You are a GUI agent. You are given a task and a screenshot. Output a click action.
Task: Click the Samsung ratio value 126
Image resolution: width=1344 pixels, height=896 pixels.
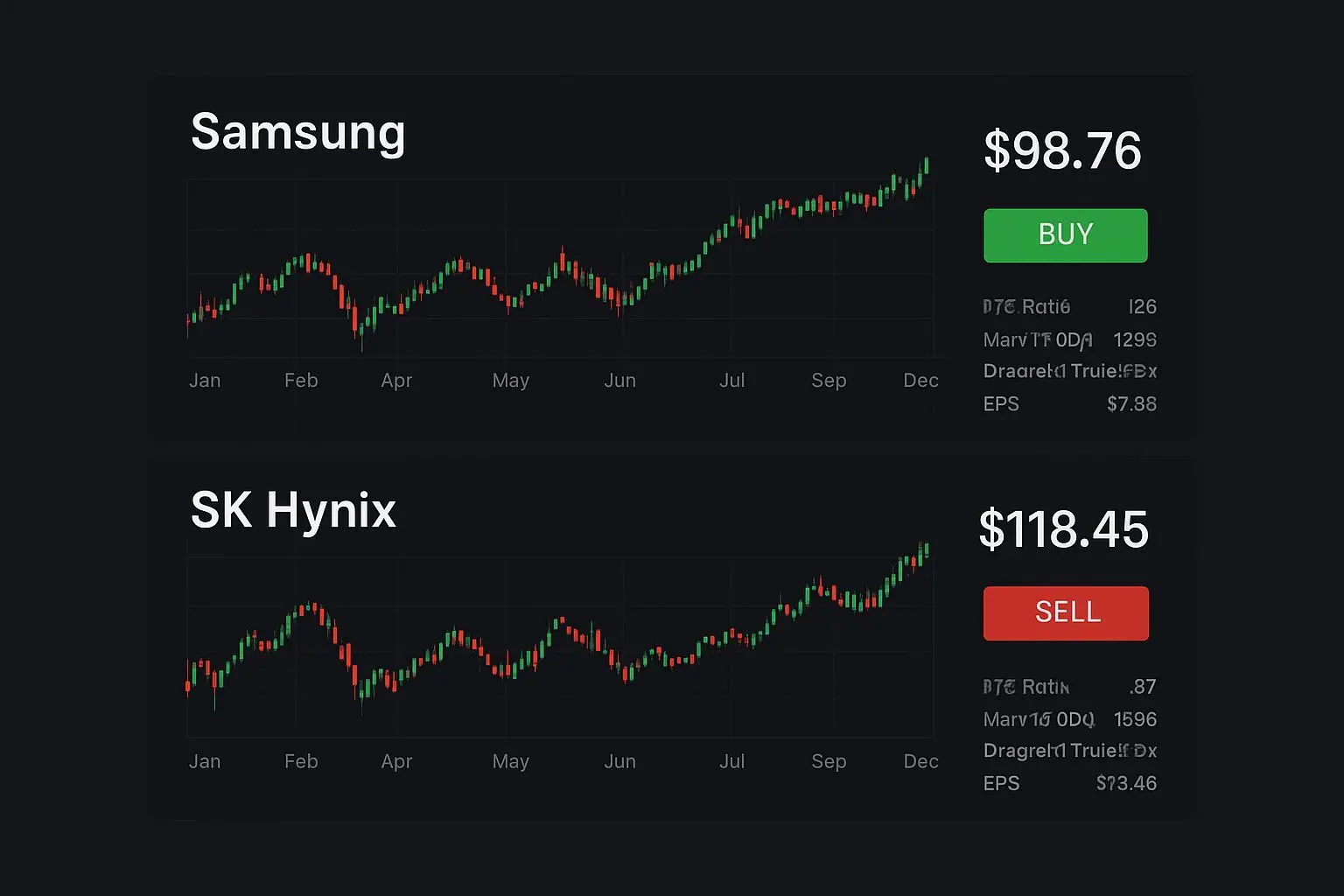coord(1142,307)
